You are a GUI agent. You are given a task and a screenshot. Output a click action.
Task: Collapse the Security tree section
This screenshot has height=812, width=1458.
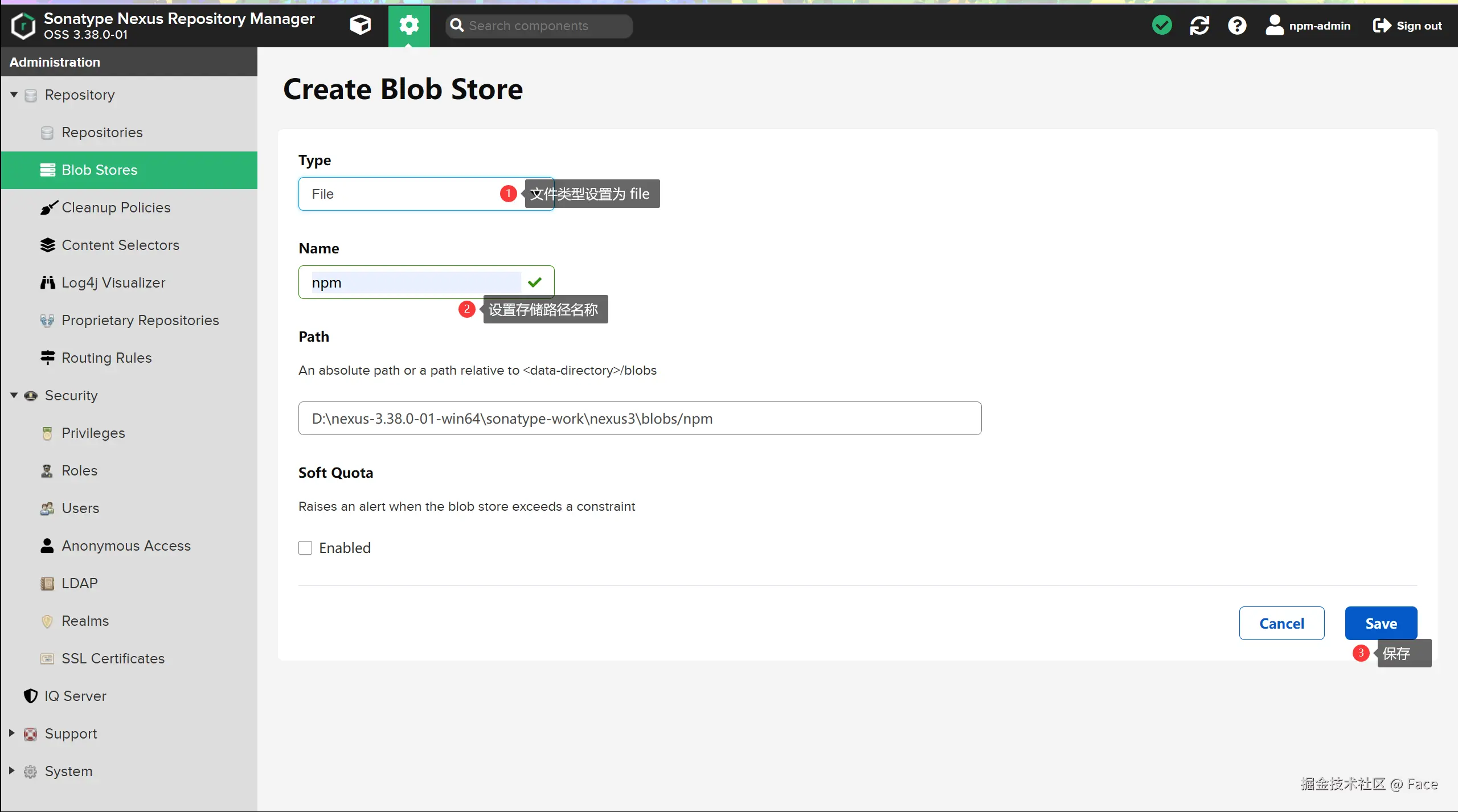14,395
